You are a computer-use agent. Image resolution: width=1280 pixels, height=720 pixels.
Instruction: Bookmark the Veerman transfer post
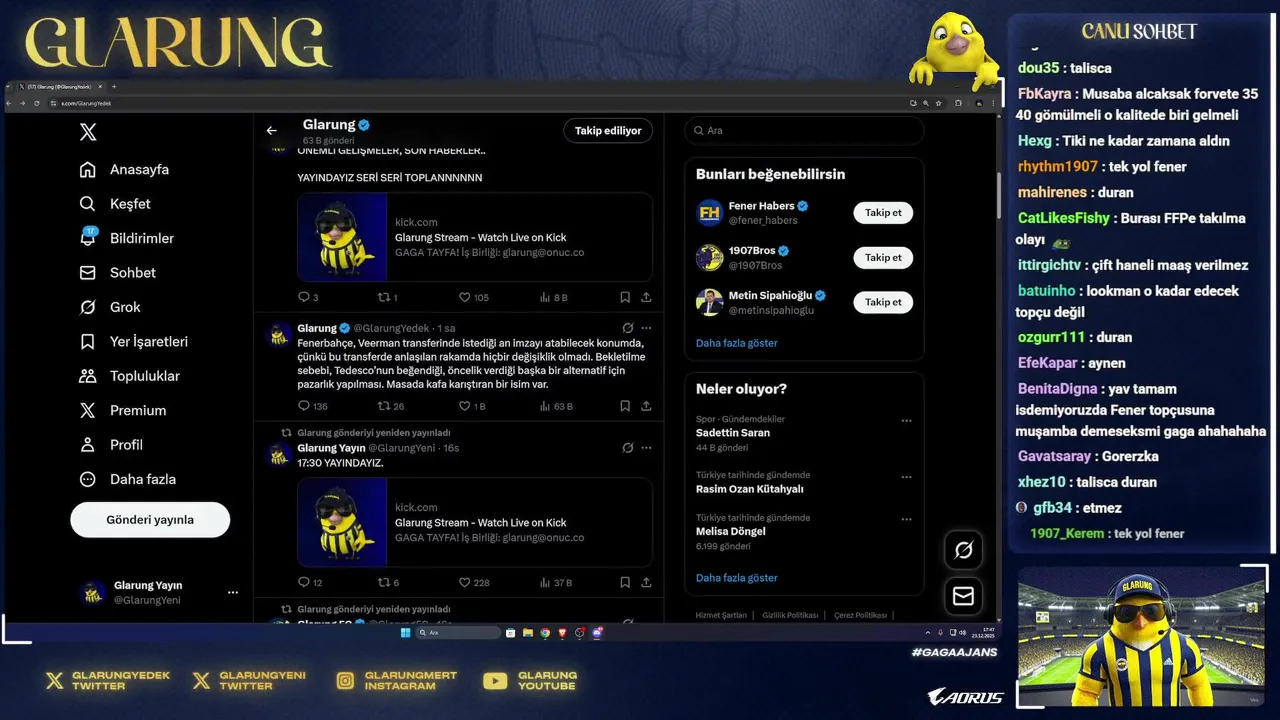[x=625, y=406]
